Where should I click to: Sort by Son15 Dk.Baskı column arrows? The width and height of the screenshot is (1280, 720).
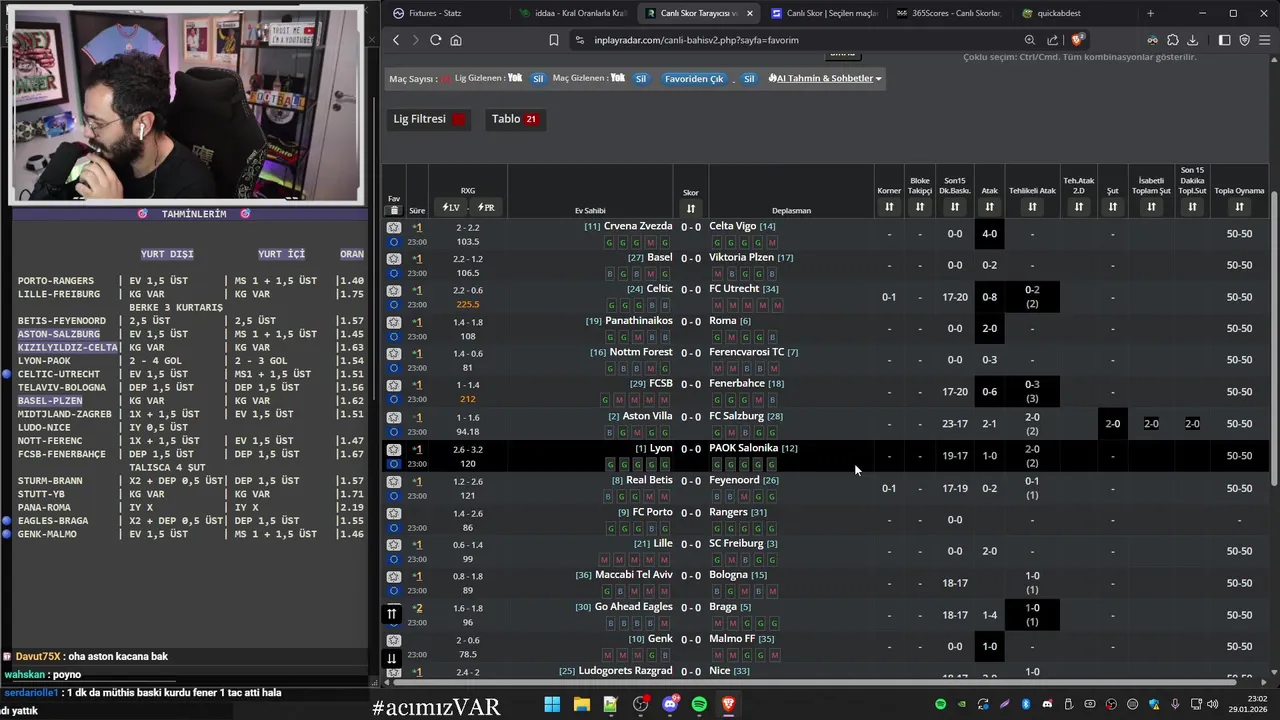coord(955,207)
